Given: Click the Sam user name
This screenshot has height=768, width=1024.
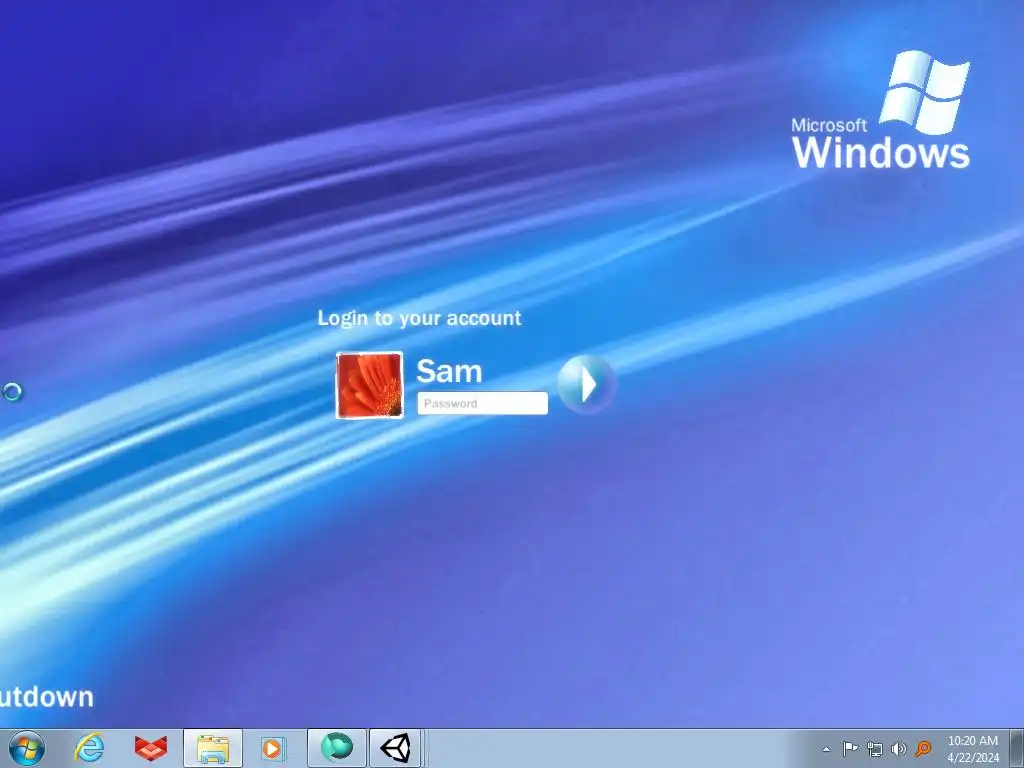Looking at the screenshot, I should tap(449, 371).
